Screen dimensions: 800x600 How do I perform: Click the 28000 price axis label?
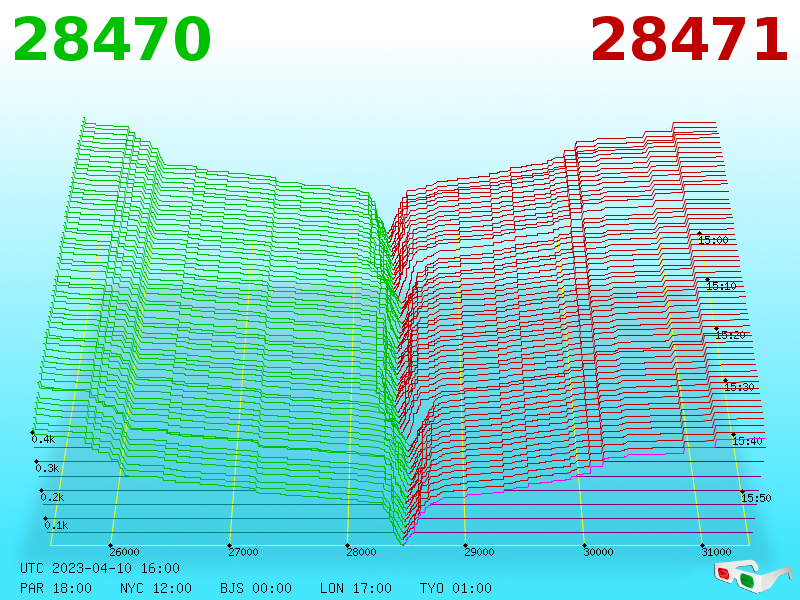(361, 552)
